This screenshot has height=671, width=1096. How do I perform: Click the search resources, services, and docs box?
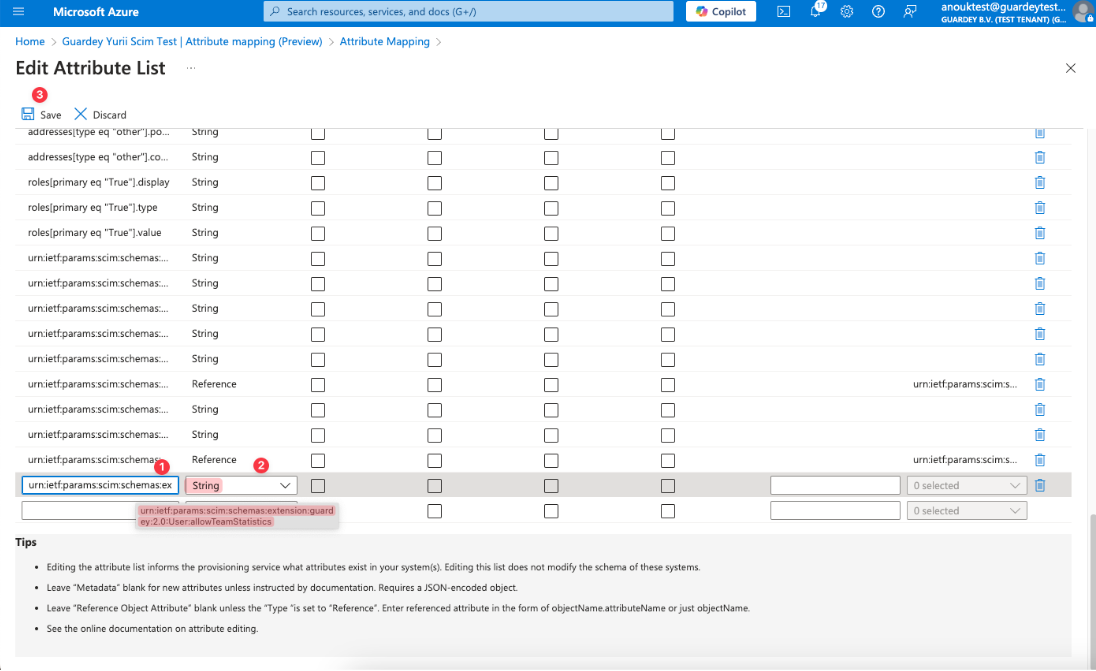pos(468,12)
